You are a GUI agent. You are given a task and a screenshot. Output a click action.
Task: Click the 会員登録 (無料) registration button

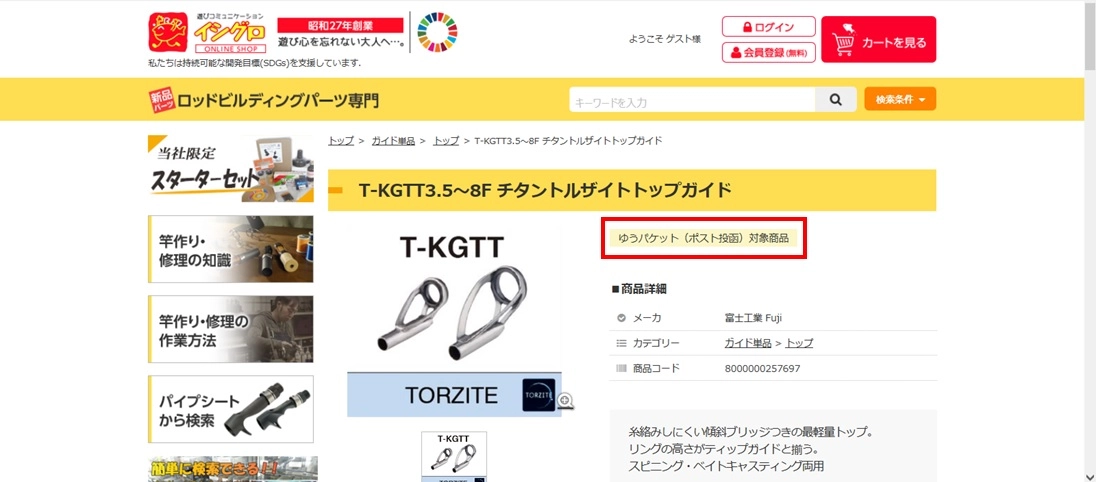pos(769,52)
